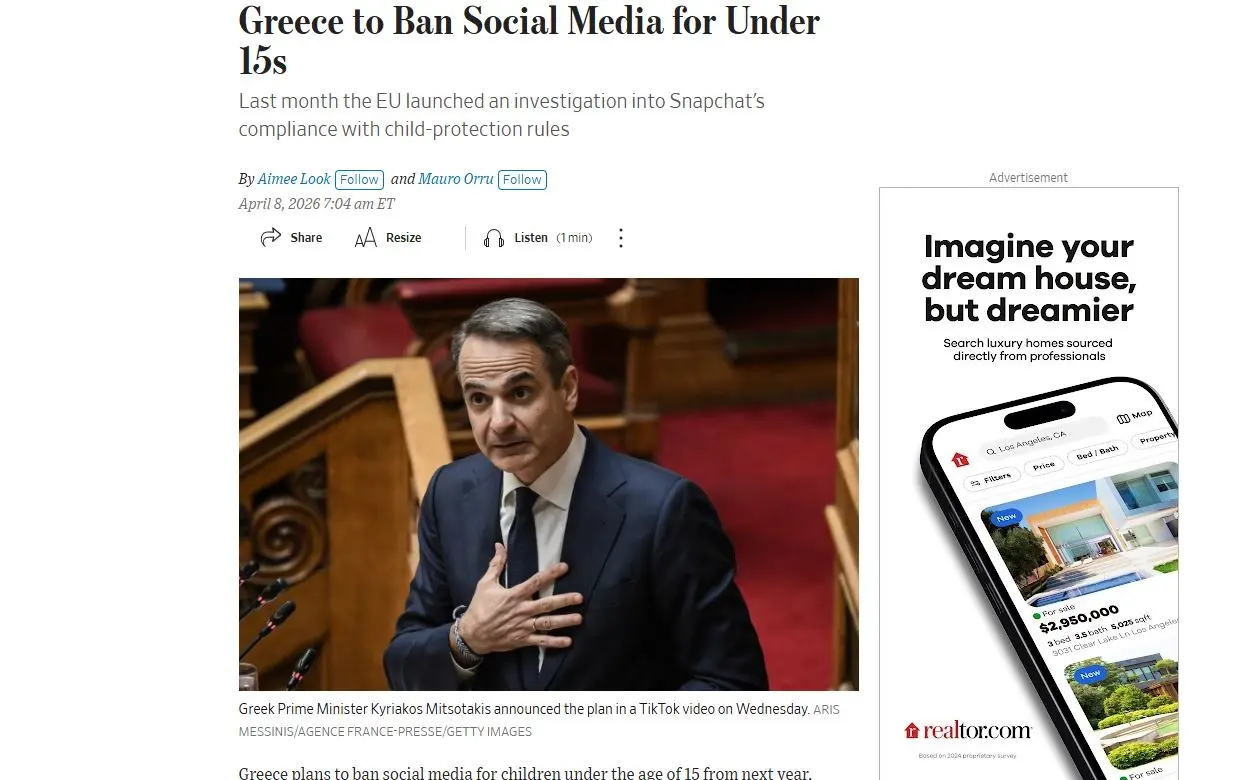Click the Listen headphones icon
This screenshot has height=780, width=1252.
click(494, 238)
